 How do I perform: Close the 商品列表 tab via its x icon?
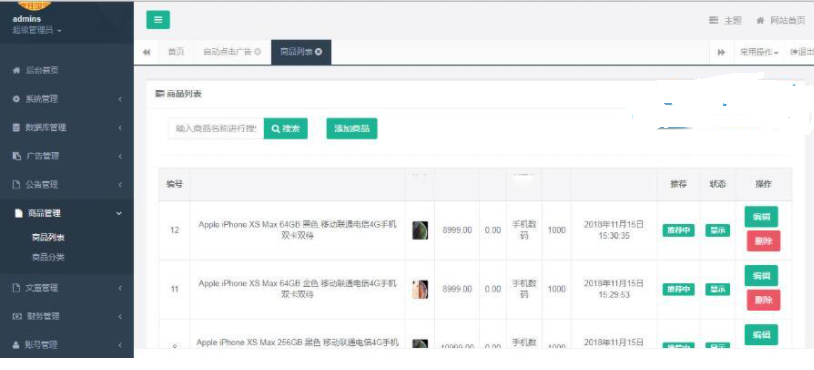tap(319, 52)
